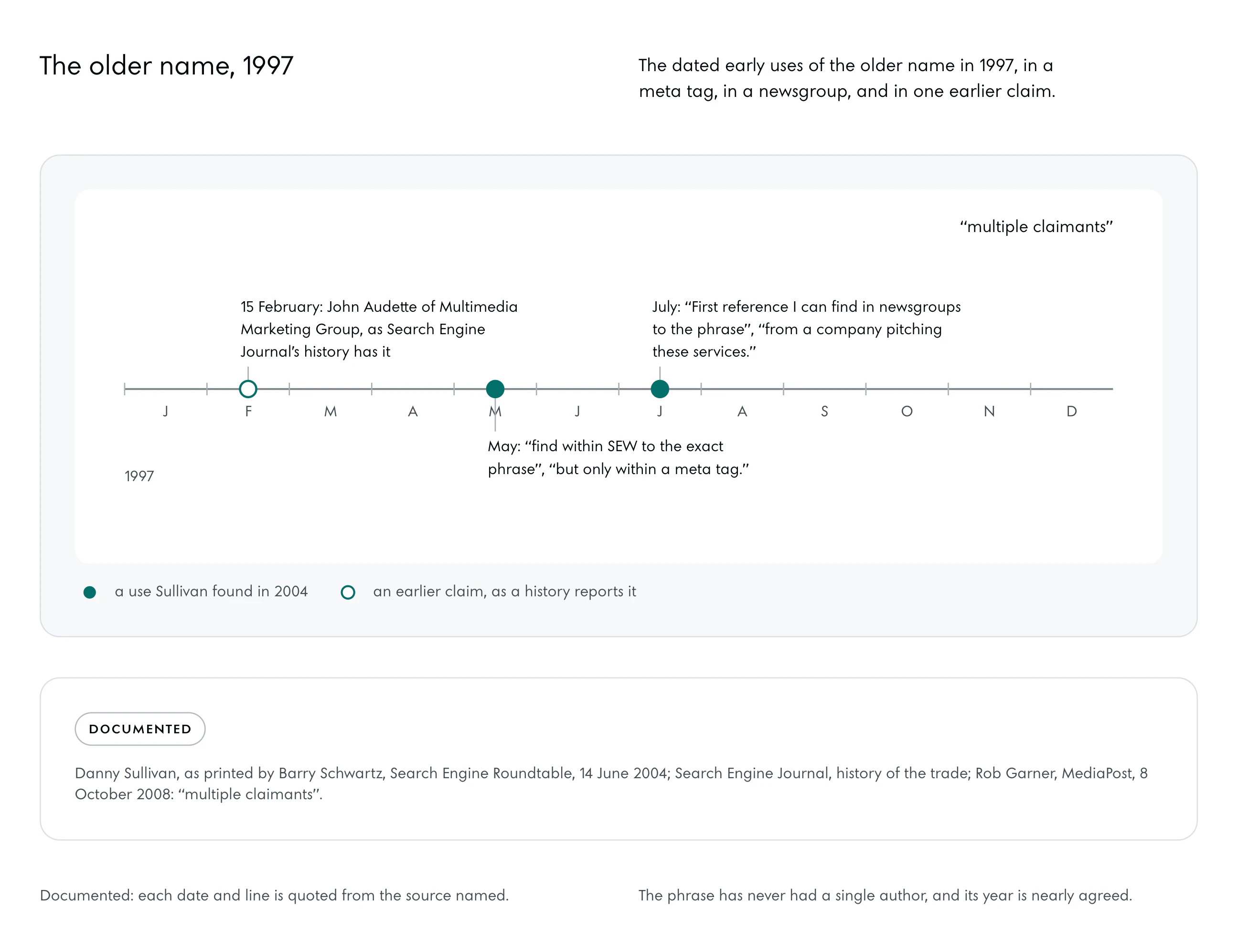Image resolution: width=1238 pixels, height=952 pixels.
Task: Select the filled May marker on the timeline
Action: 495,389
